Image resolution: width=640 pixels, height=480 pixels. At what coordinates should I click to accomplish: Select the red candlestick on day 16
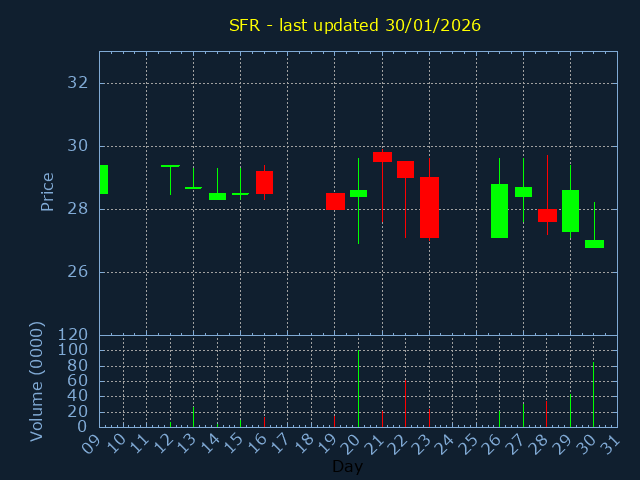[x=264, y=182]
